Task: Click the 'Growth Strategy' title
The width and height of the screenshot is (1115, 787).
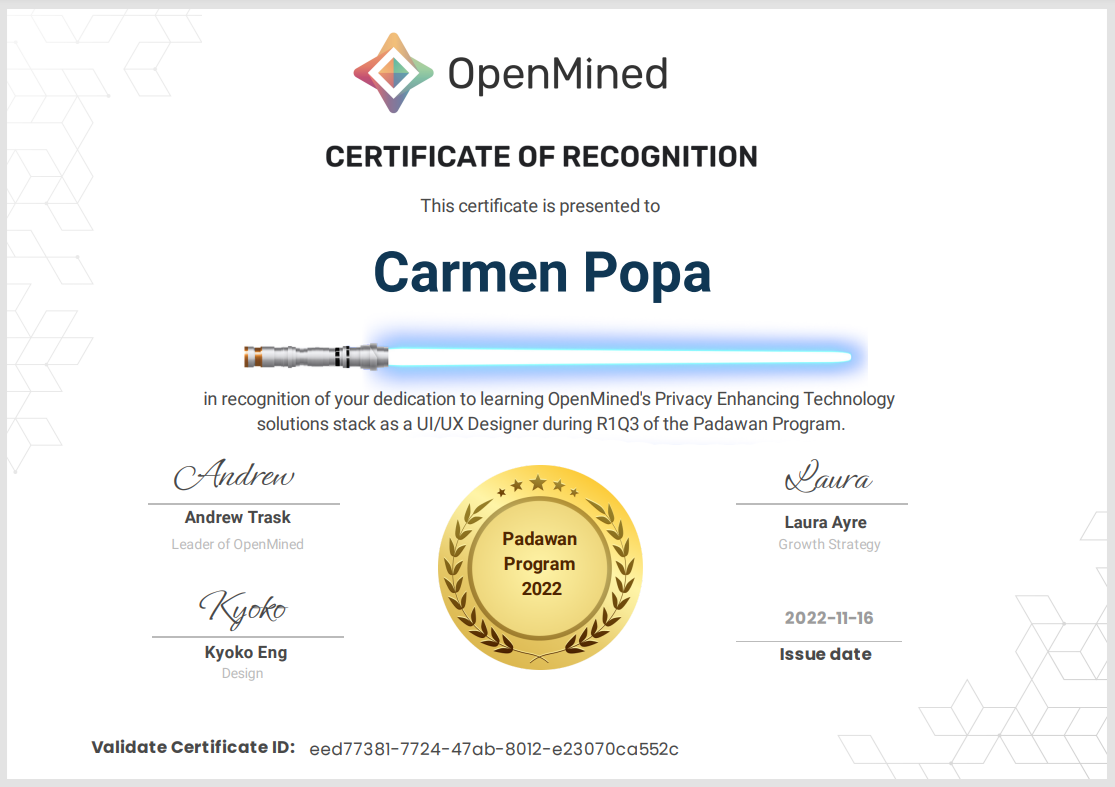Action: tap(829, 545)
